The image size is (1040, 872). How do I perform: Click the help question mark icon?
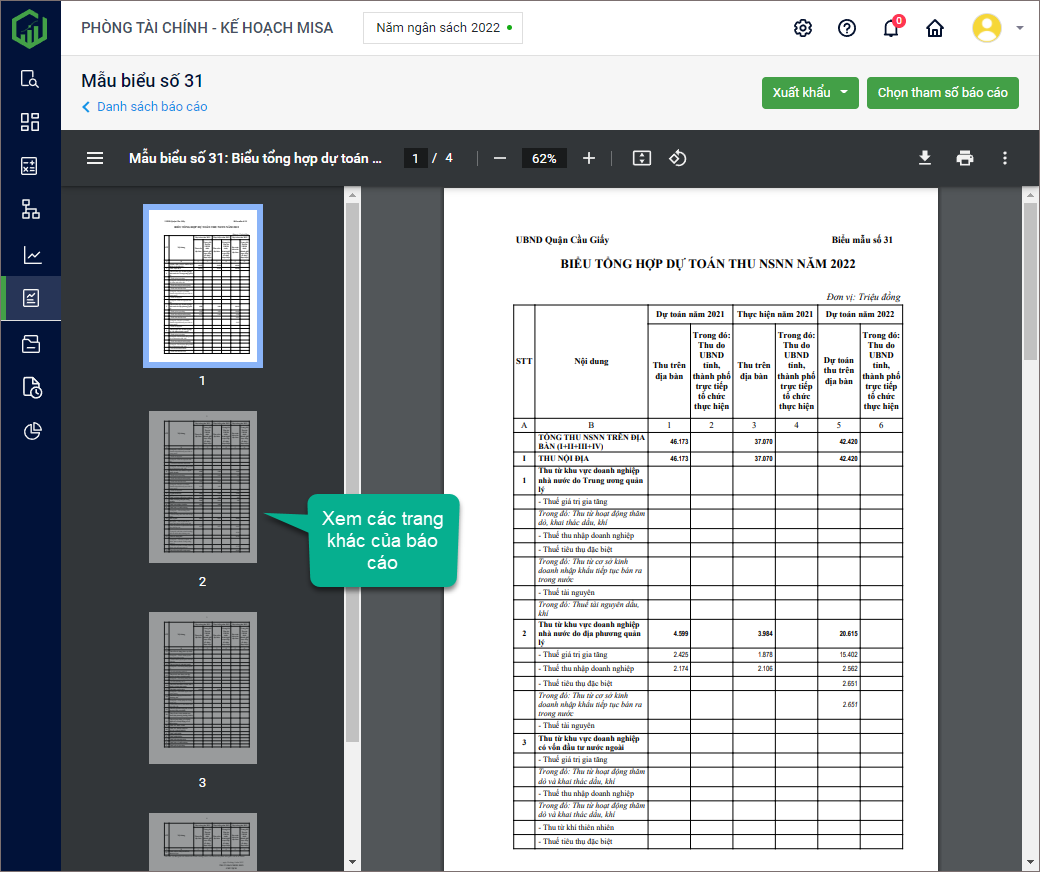847,28
